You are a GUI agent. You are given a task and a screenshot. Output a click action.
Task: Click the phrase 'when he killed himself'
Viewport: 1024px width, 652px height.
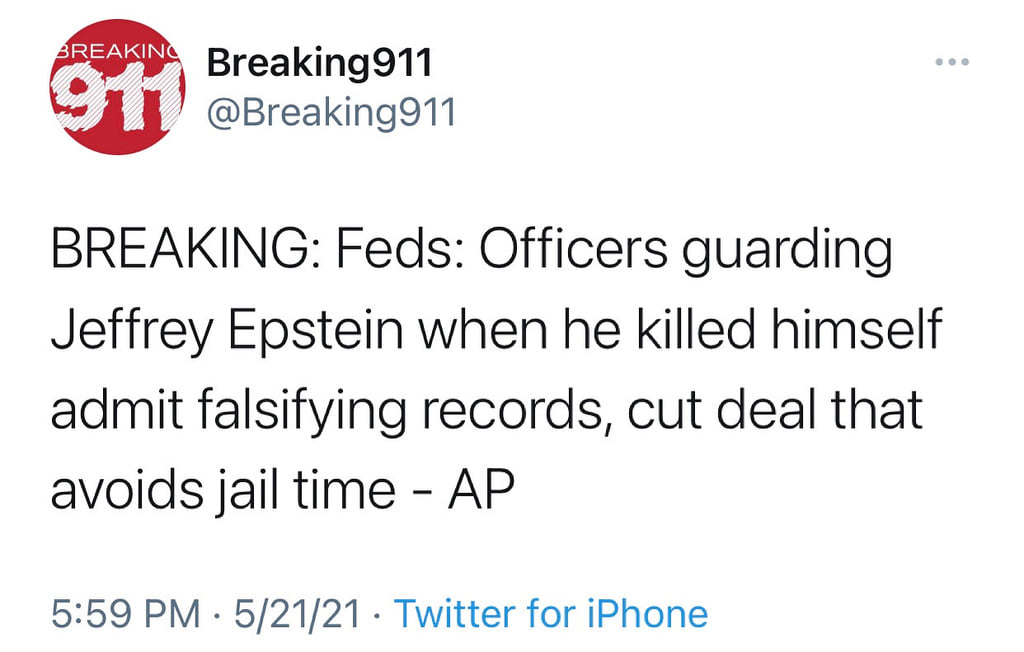pyautogui.click(x=680, y=330)
